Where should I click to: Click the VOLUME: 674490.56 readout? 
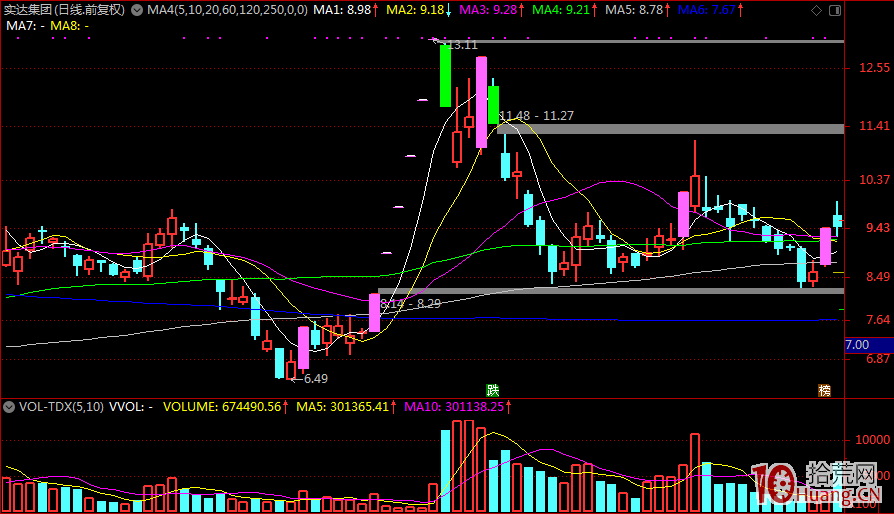pos(222,407)
